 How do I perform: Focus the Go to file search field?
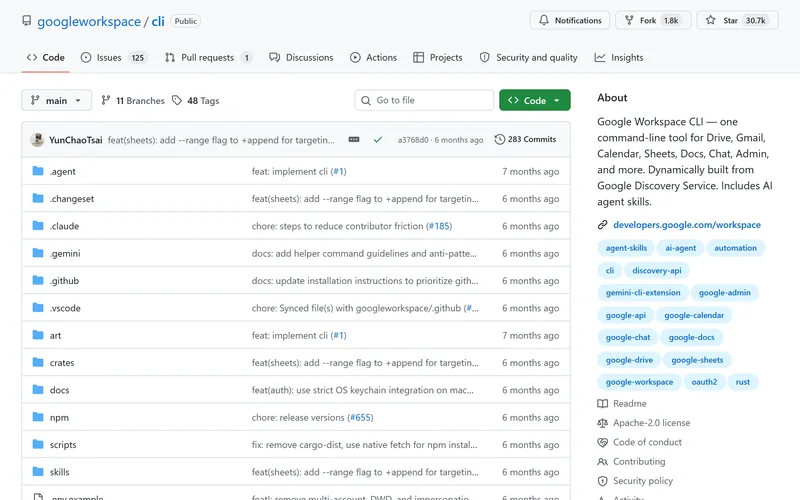pos(424,100)
